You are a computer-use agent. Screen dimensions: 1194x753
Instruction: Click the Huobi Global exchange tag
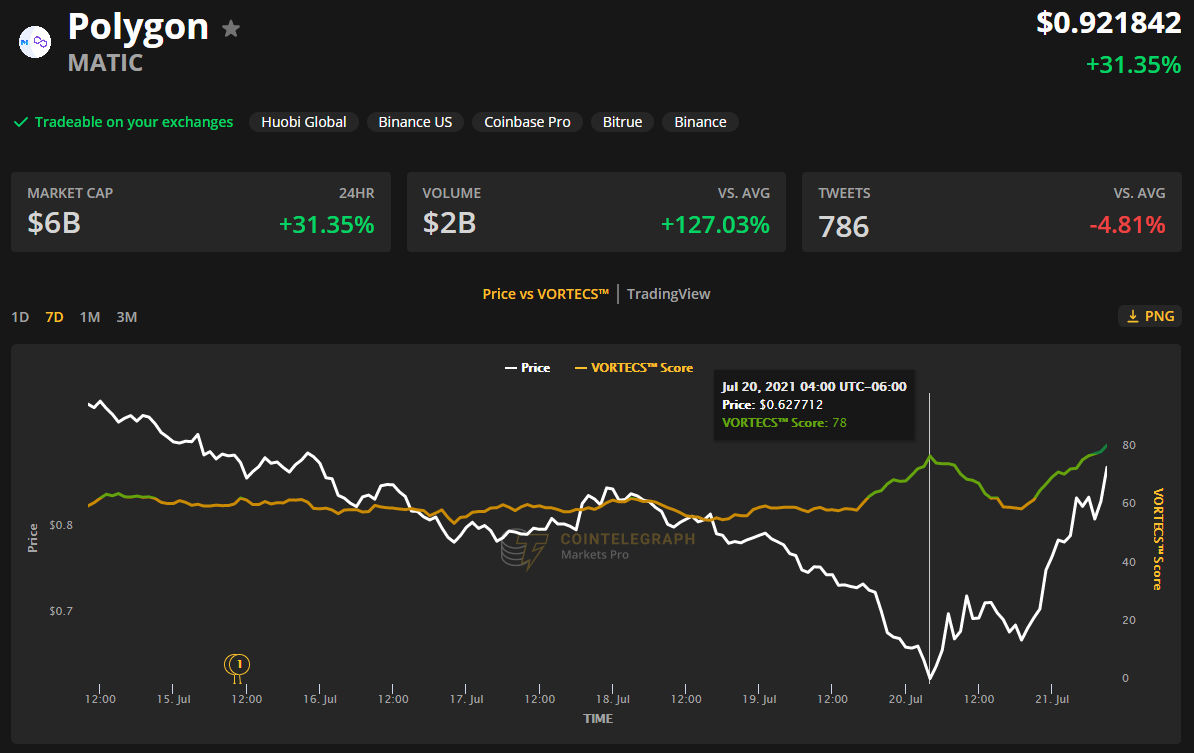pyautogui.click(x=304, y=122)
